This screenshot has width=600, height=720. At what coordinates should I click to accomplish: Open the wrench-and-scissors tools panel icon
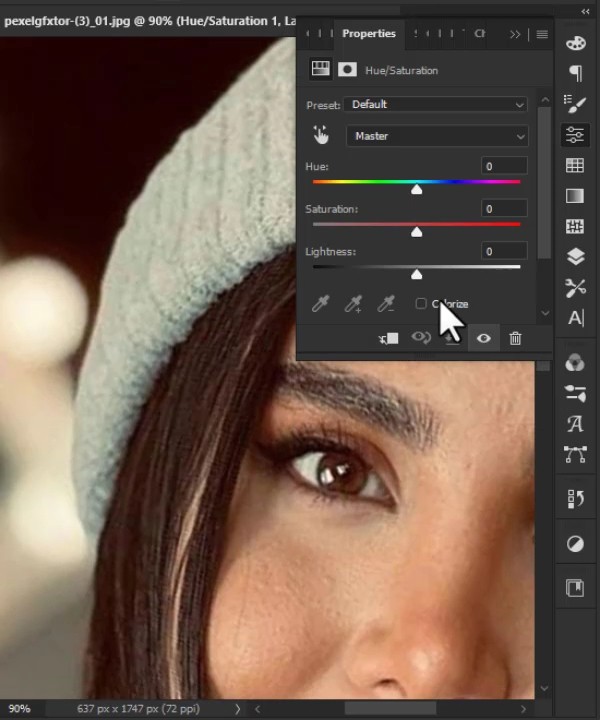coord(575,288)
